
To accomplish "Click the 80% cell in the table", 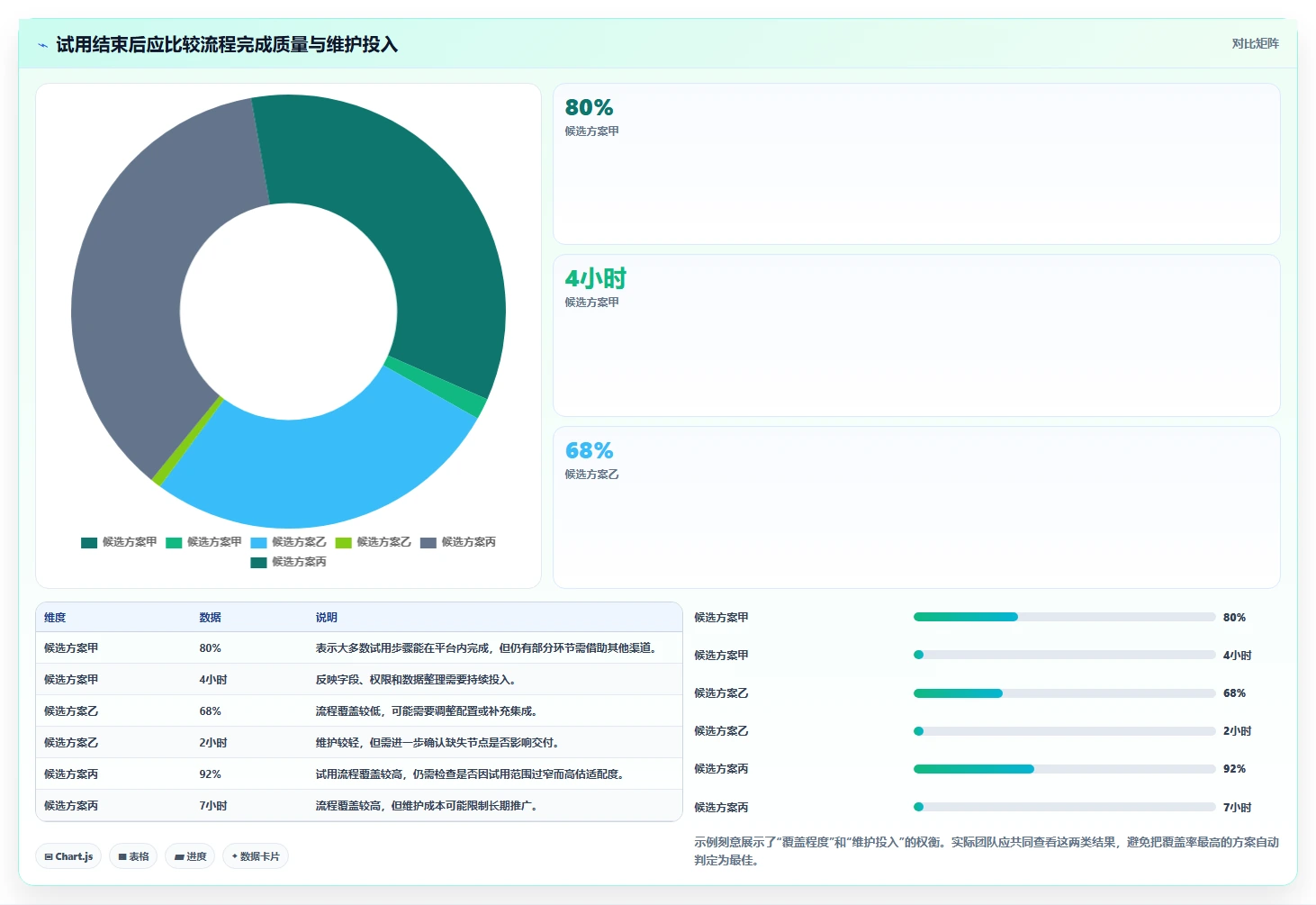I will point(210,648).
